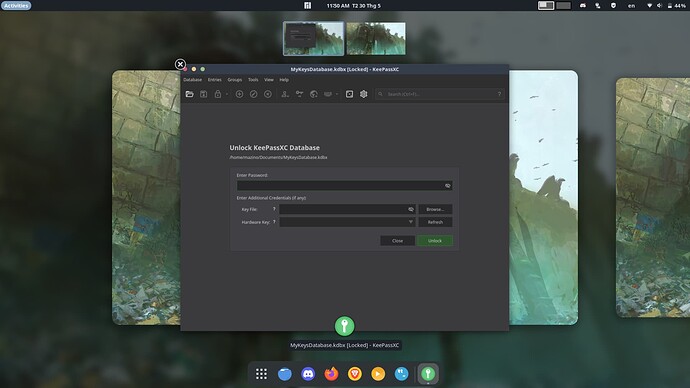Click the Hardware Key help question mark
The image size is (690, 388).
tap(274, 222)
